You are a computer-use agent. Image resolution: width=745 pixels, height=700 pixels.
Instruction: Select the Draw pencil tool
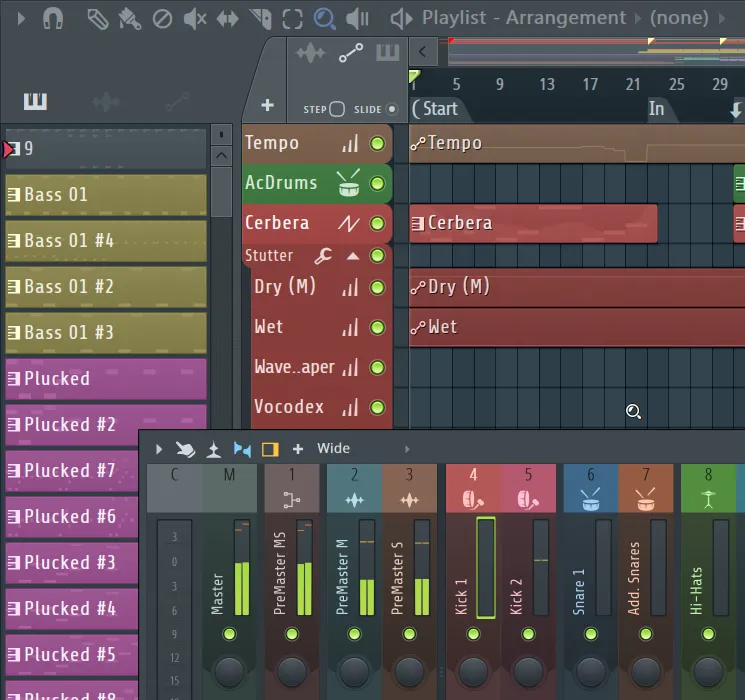click(x=98, y=19)
